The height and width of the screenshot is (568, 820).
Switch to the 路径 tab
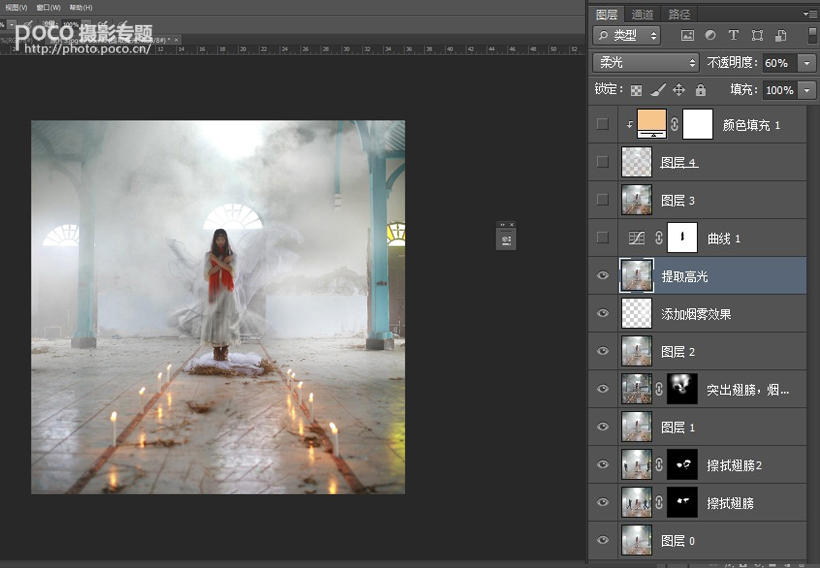pyautogui.click(x=679, y=14)
